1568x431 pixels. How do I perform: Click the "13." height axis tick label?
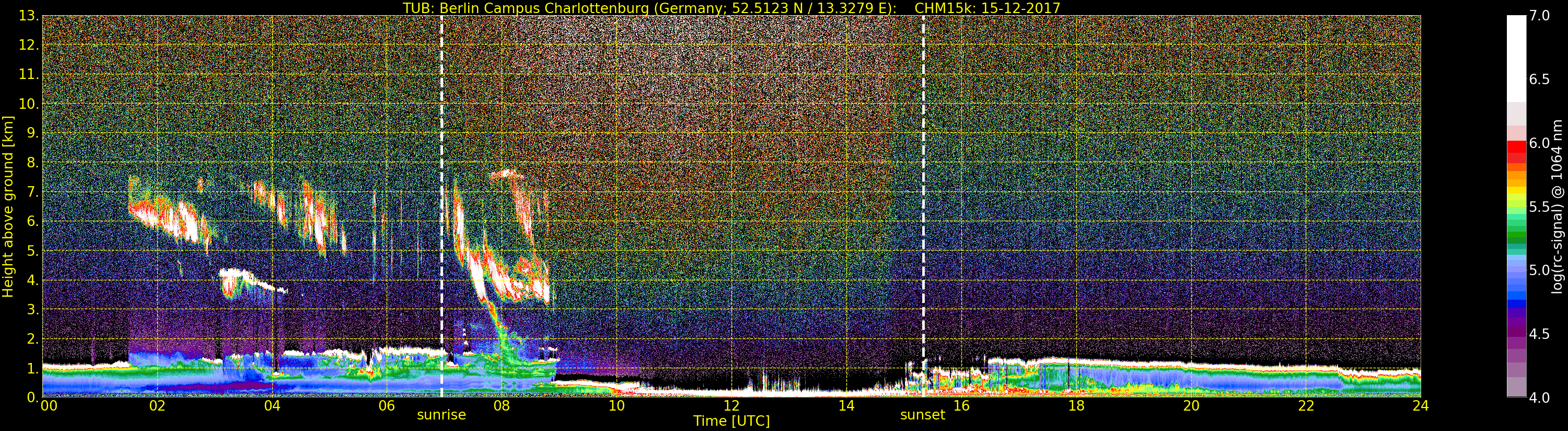pos(29,16)
